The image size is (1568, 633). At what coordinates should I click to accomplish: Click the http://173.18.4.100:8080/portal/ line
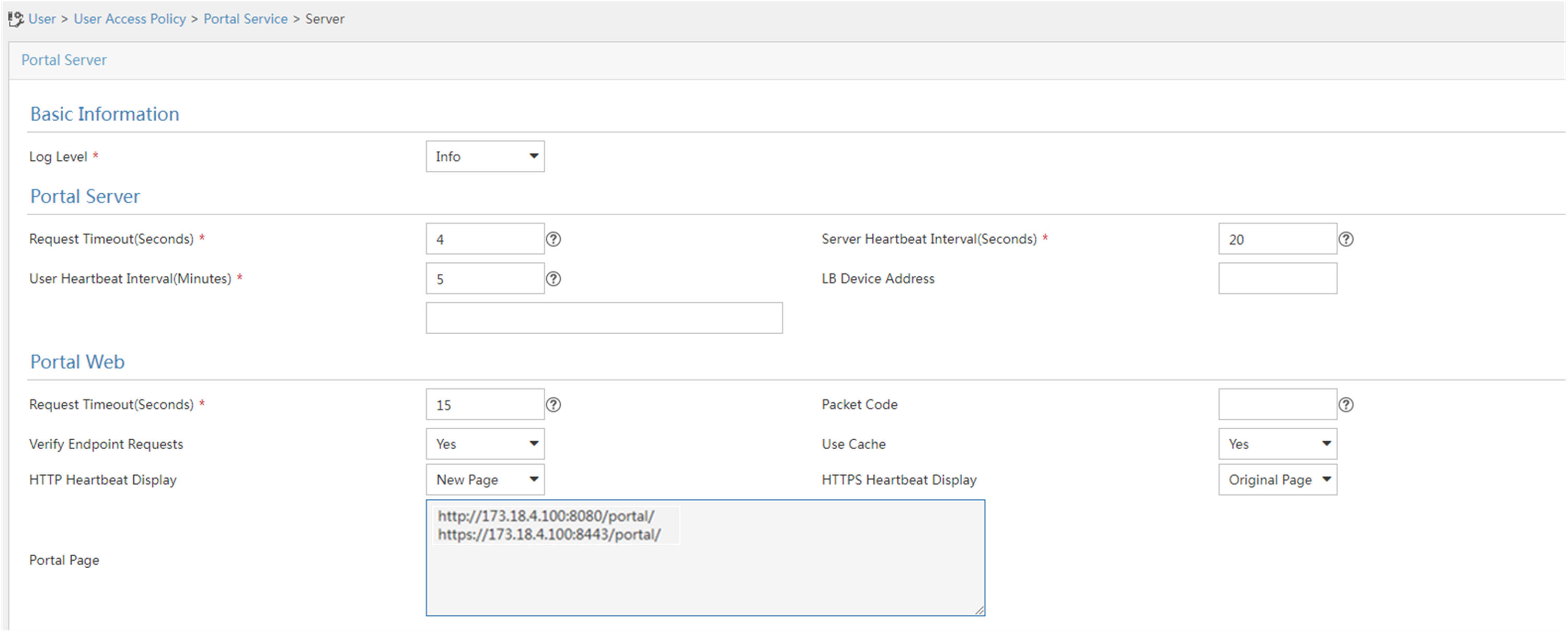546,515
